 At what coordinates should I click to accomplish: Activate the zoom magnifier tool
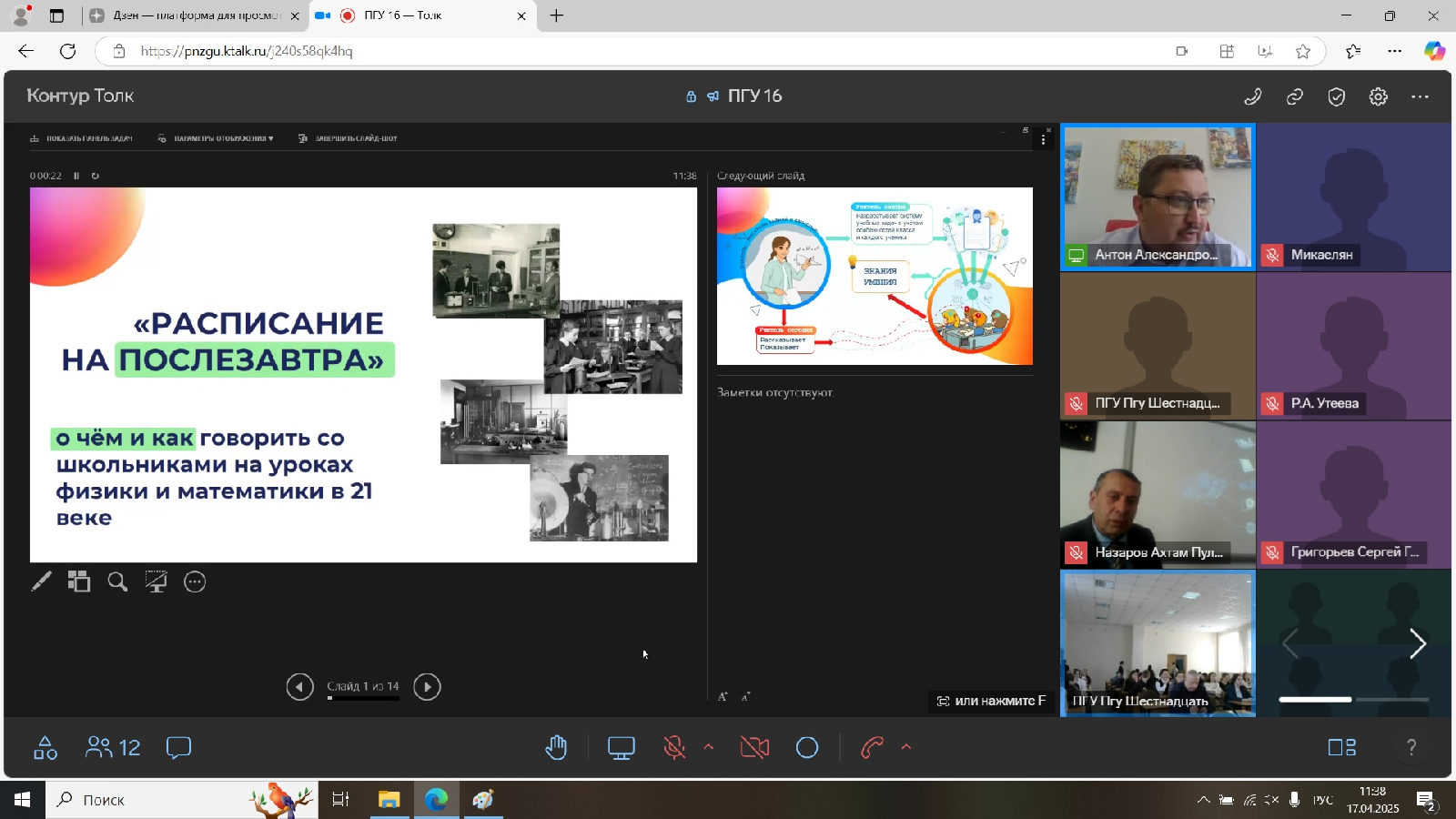coord(117,581)
